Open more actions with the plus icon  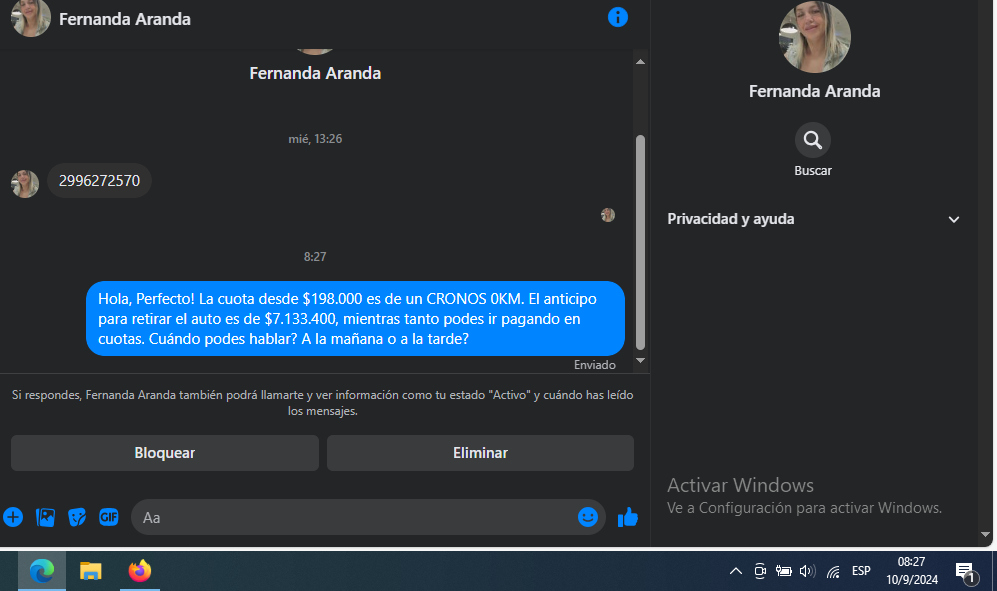click(13, 517)
